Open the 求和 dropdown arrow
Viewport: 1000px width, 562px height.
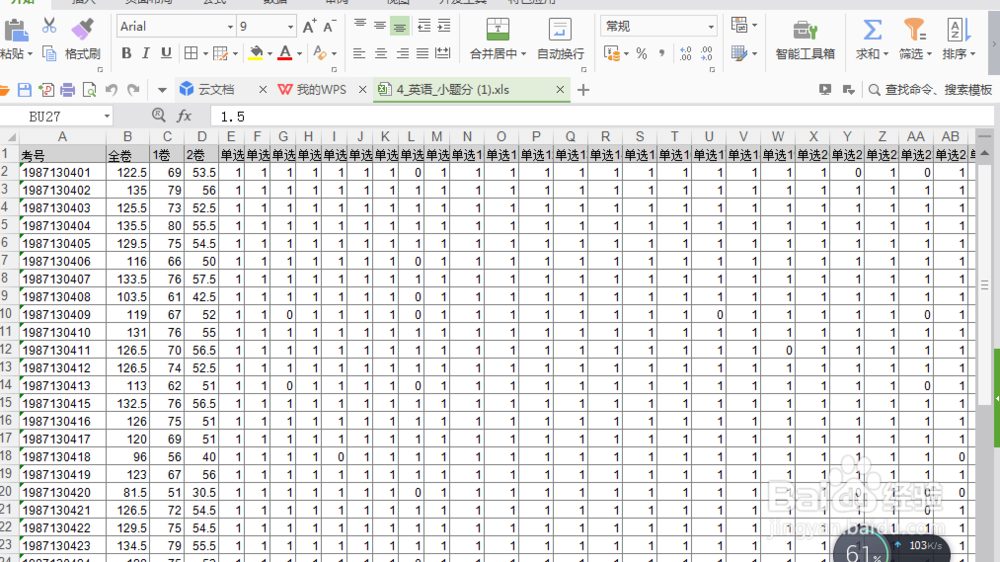886,54
